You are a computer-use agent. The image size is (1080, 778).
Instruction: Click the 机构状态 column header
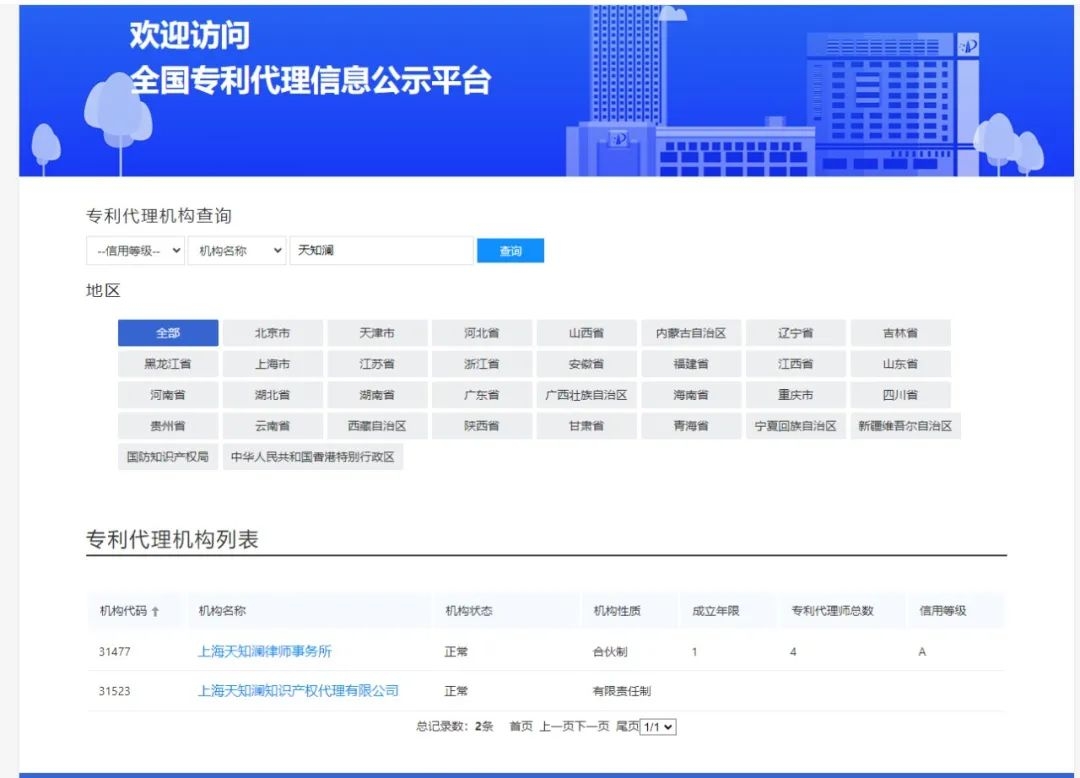(468, 611)
